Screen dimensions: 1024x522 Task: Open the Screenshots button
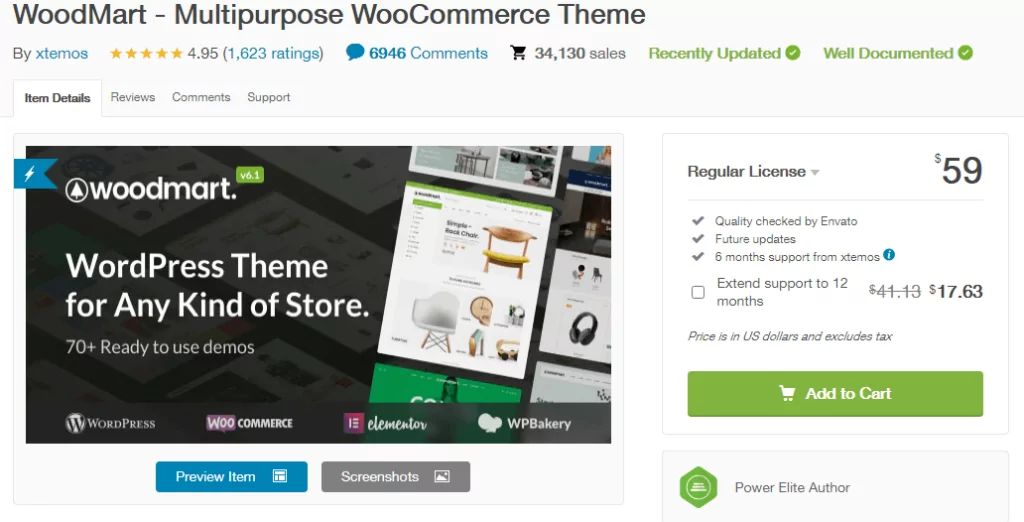(x=395, y=477)
